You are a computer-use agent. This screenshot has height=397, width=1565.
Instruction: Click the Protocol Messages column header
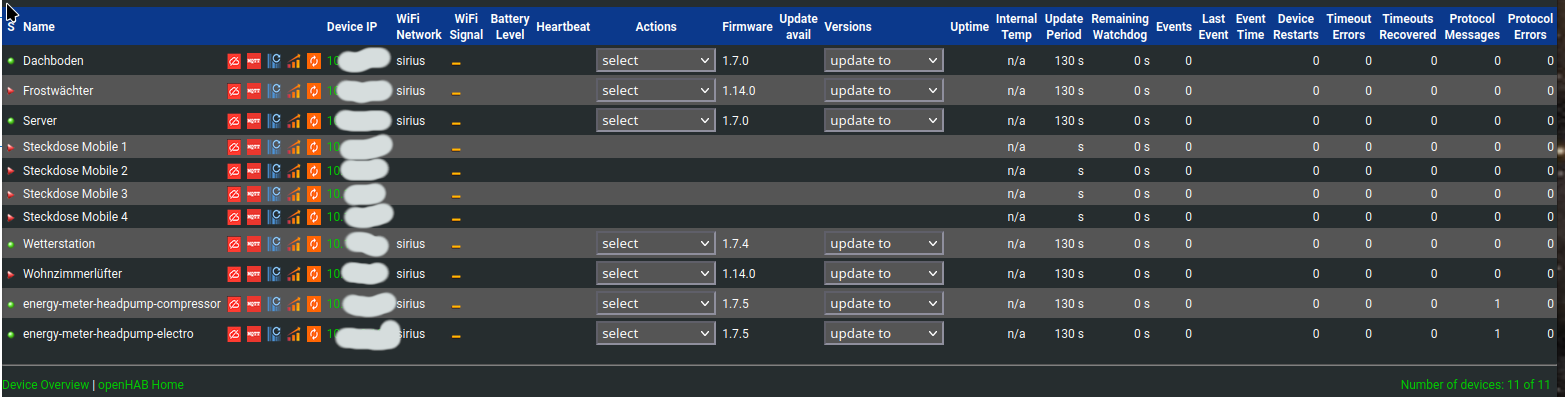click(x=1472, y=27)
